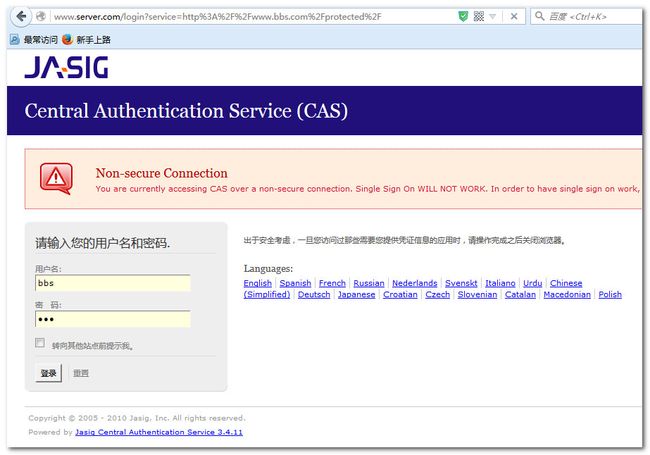Image resolution: width=650 pixels, height=455 pixels.
Task: Click the 登录 login button
Action: pos(49,373)
